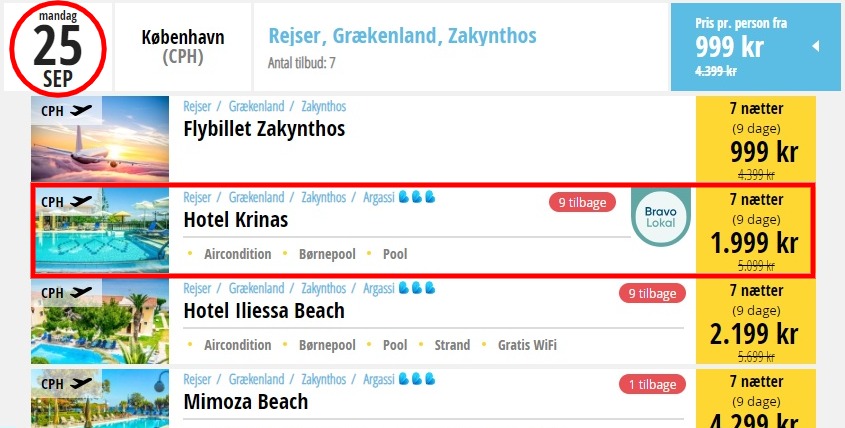
Task: Click the CPH airplane icon on Hotel Iliessa Beach
Action: click(81, 293)
